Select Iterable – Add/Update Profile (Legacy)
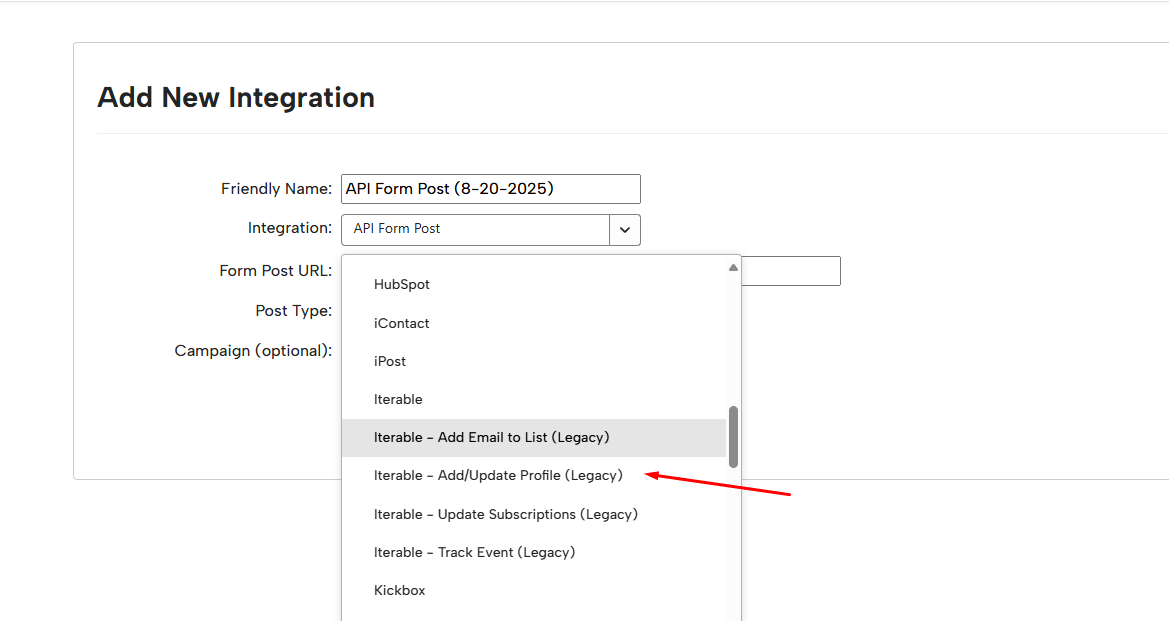The width and height of the screenshot is (1169, 621). click(498, 476)
